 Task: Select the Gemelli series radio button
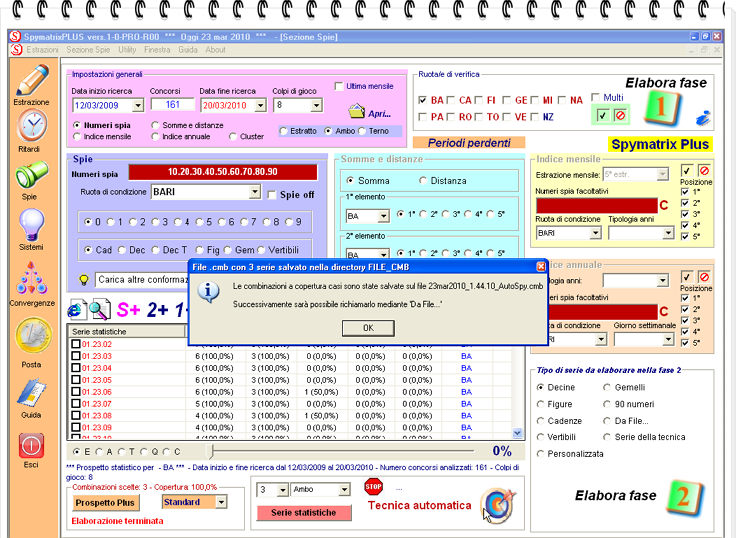(607, 387)
